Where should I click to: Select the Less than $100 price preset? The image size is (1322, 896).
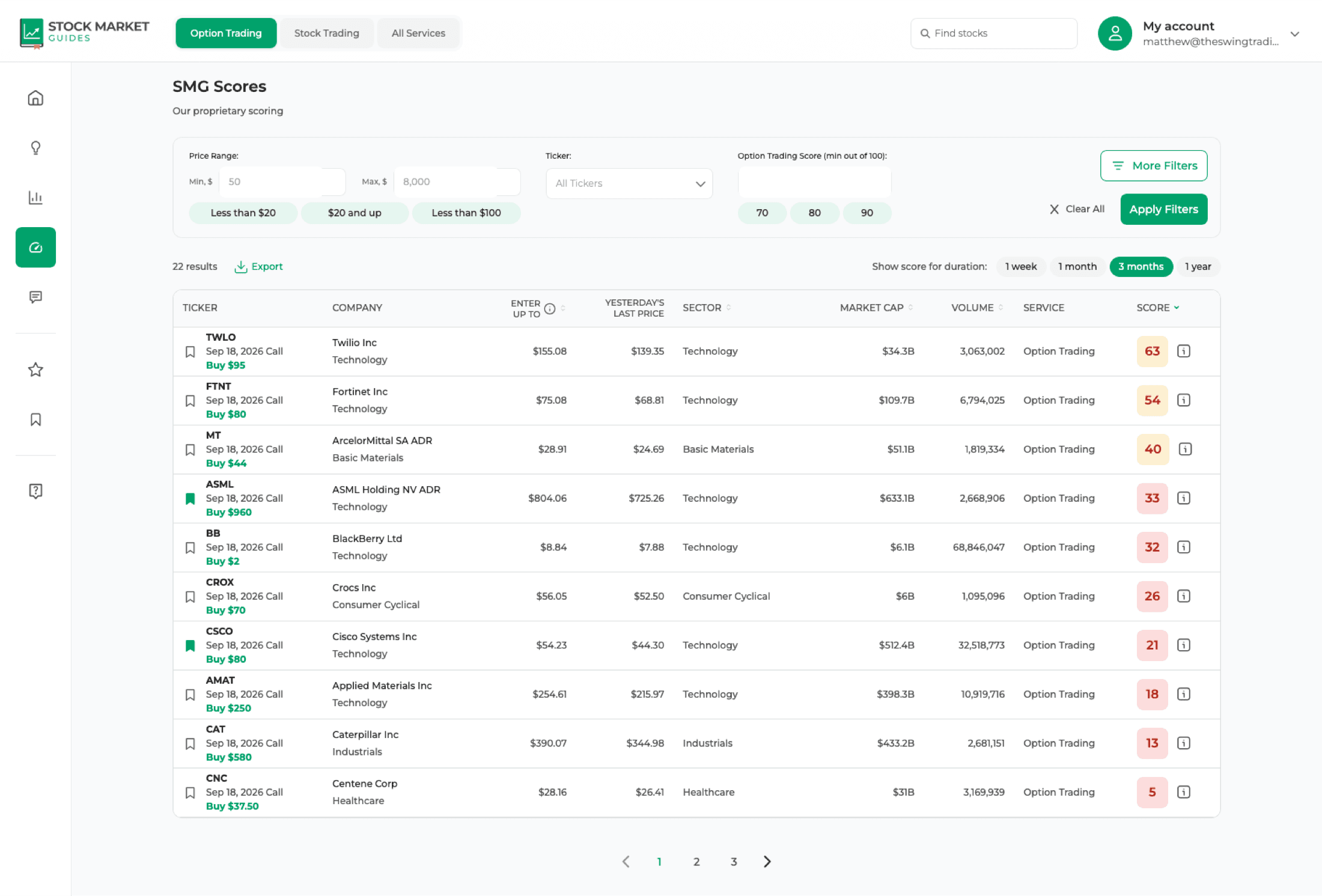click(x=466, y=213)
